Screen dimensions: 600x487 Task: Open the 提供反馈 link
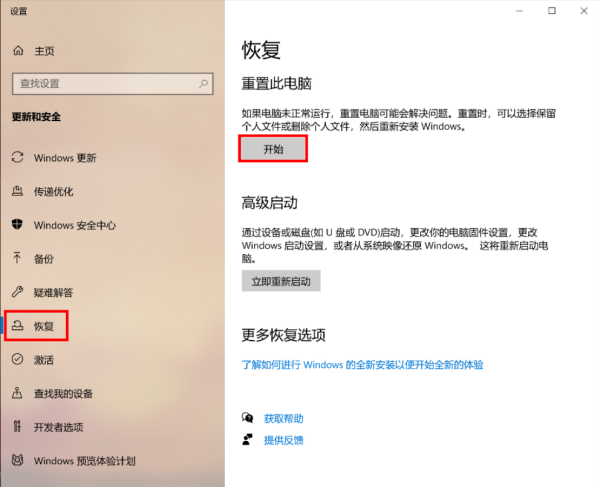coord(284,440)
